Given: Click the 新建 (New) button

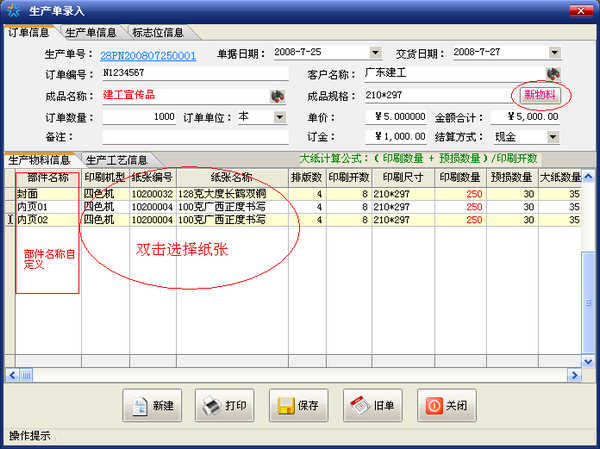Looking at the screenshot, I should click(x=154, y=406).
